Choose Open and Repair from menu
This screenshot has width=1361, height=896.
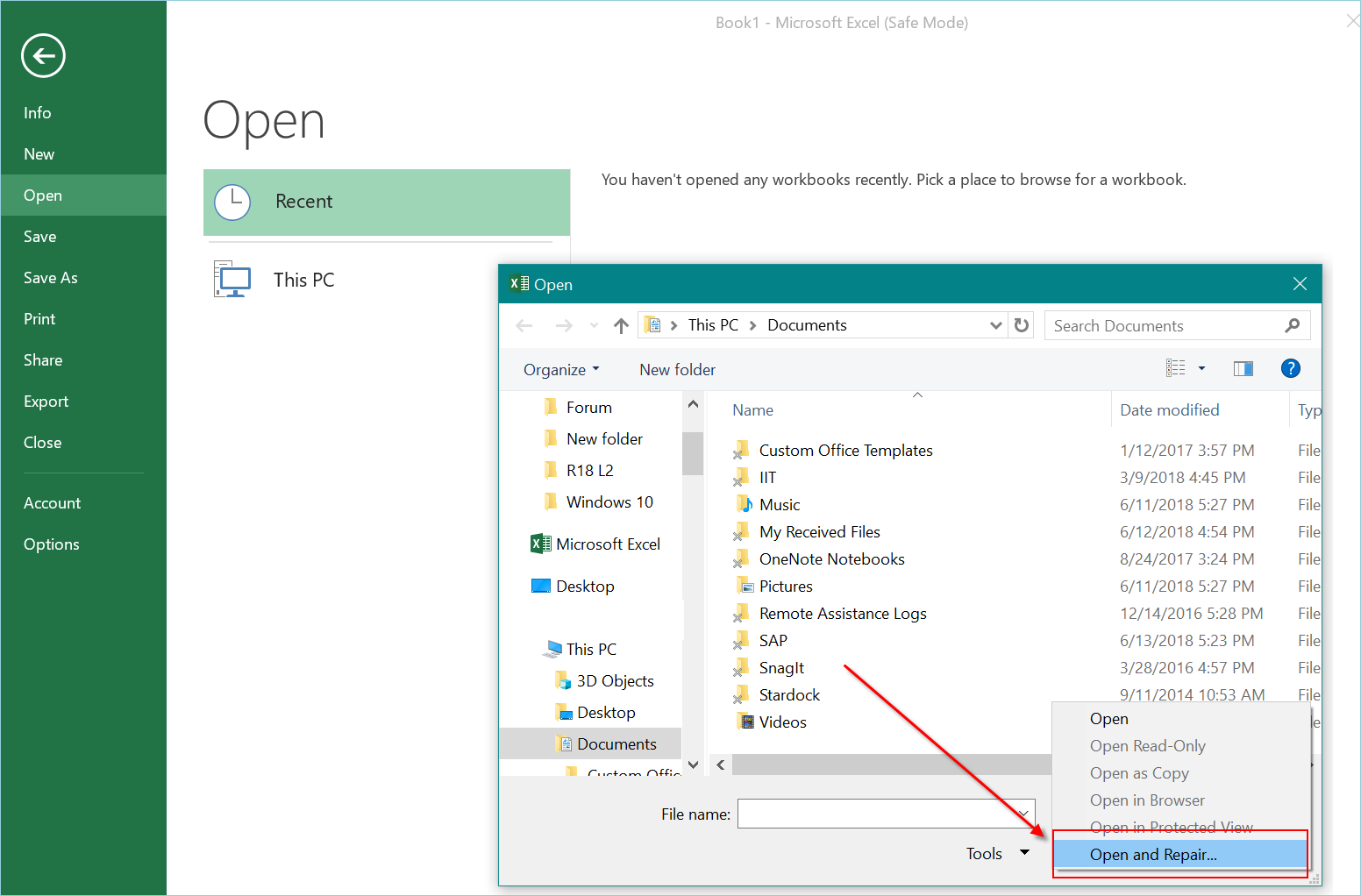1152,855
